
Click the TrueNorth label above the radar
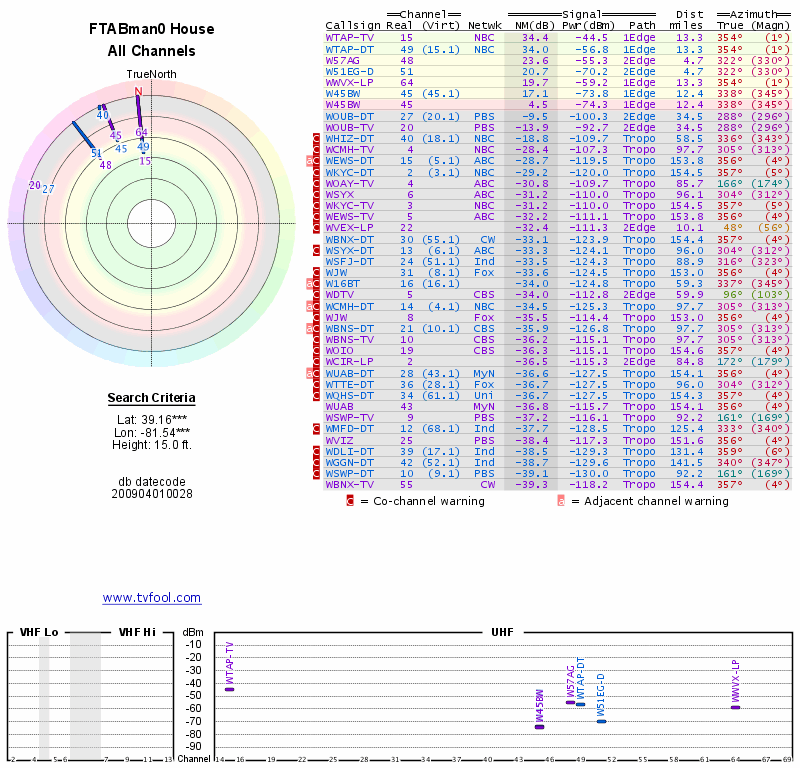coord(152,74)
